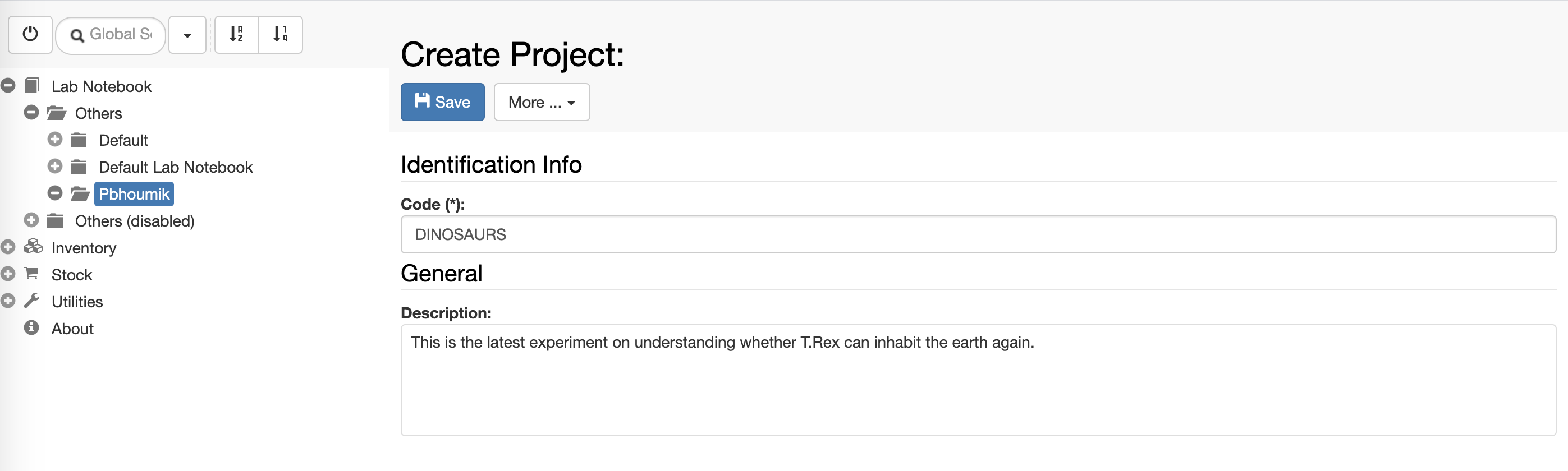Collapse the Others folder node
1568x471 pixels.
[31, 113]
